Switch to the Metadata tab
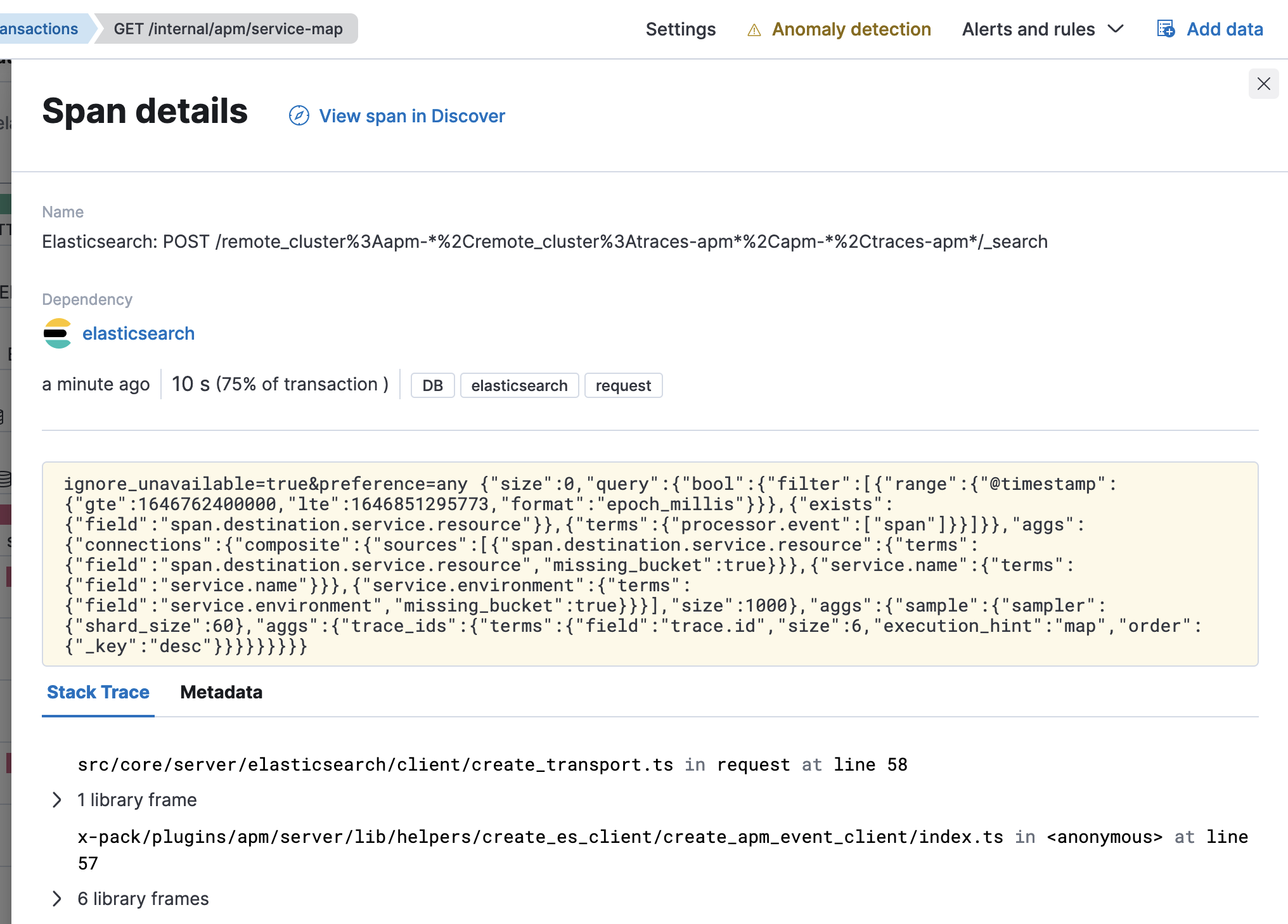The image size is (1288, 924). pos(221,692)
